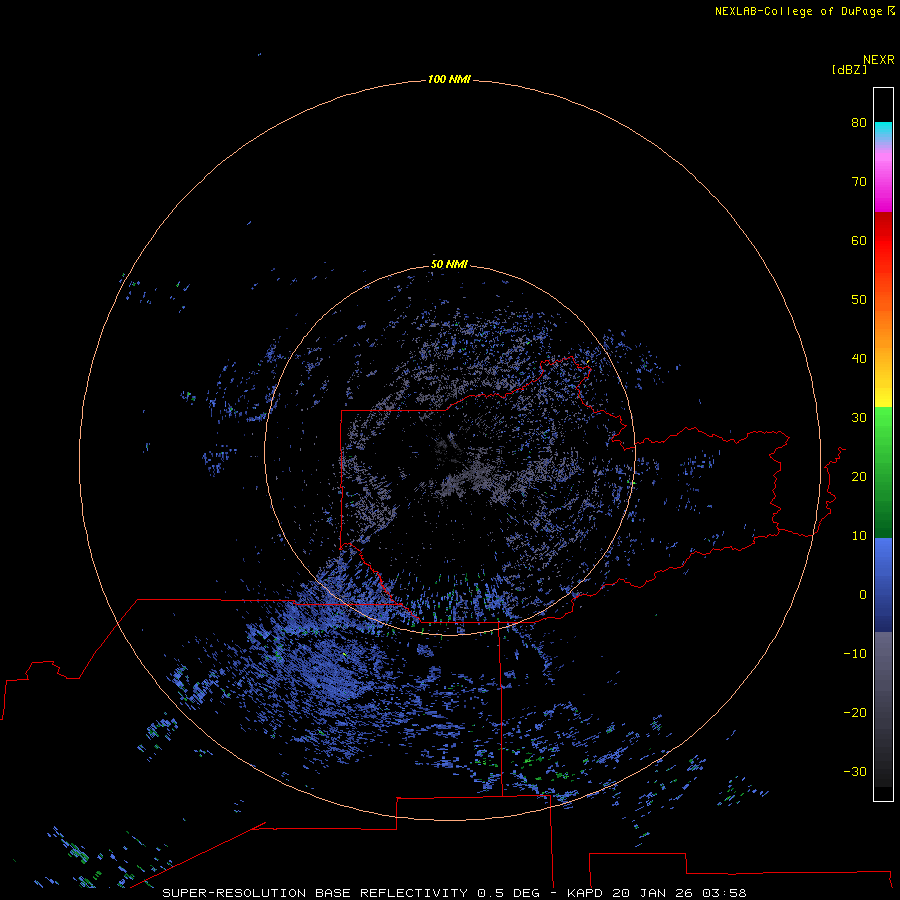Image resolution: width=900 pixels, height=900 pixels.
Task: Click the 50 dBZ scale value
Action: pos(859,300)
